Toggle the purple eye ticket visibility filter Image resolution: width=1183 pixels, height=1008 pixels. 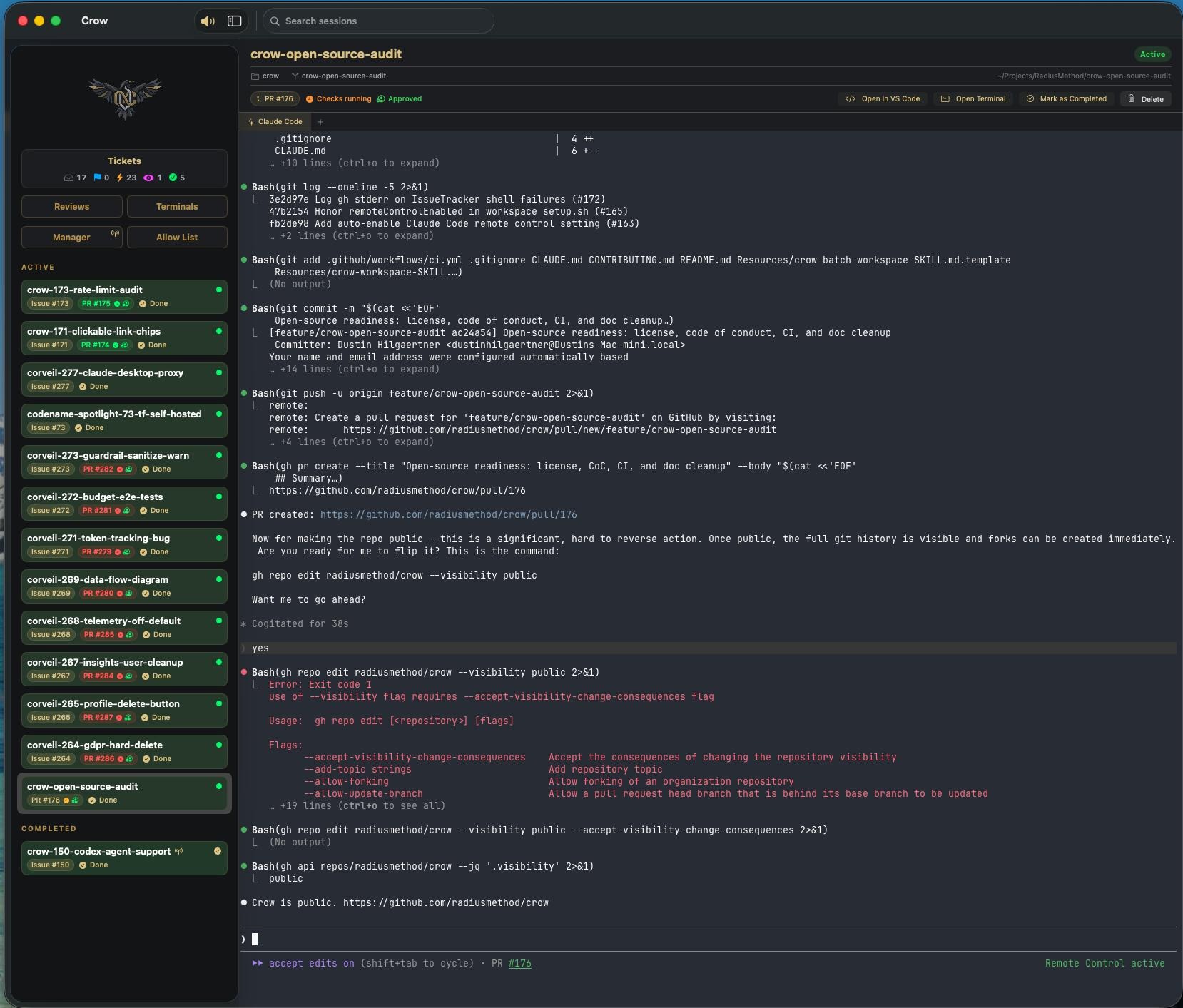(149, 178)
